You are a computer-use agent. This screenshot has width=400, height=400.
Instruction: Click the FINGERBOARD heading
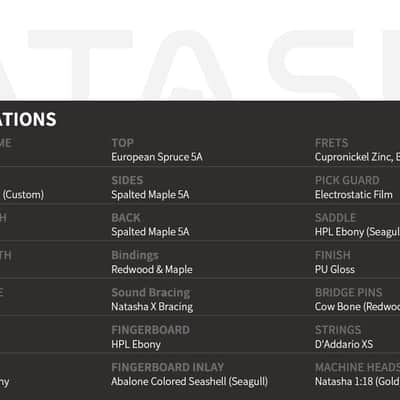pyautogui.click(x=151, y=330)
